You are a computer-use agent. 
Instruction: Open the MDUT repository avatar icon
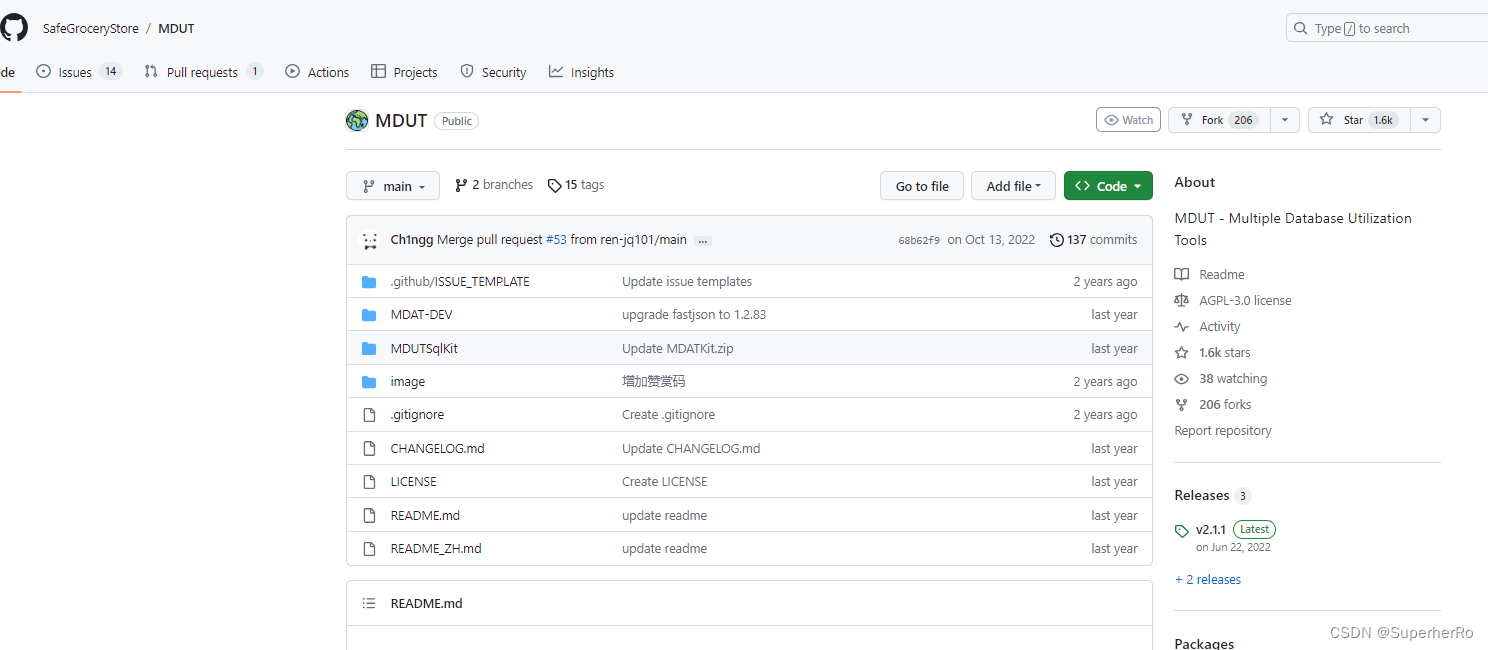(x=357, y=121)
